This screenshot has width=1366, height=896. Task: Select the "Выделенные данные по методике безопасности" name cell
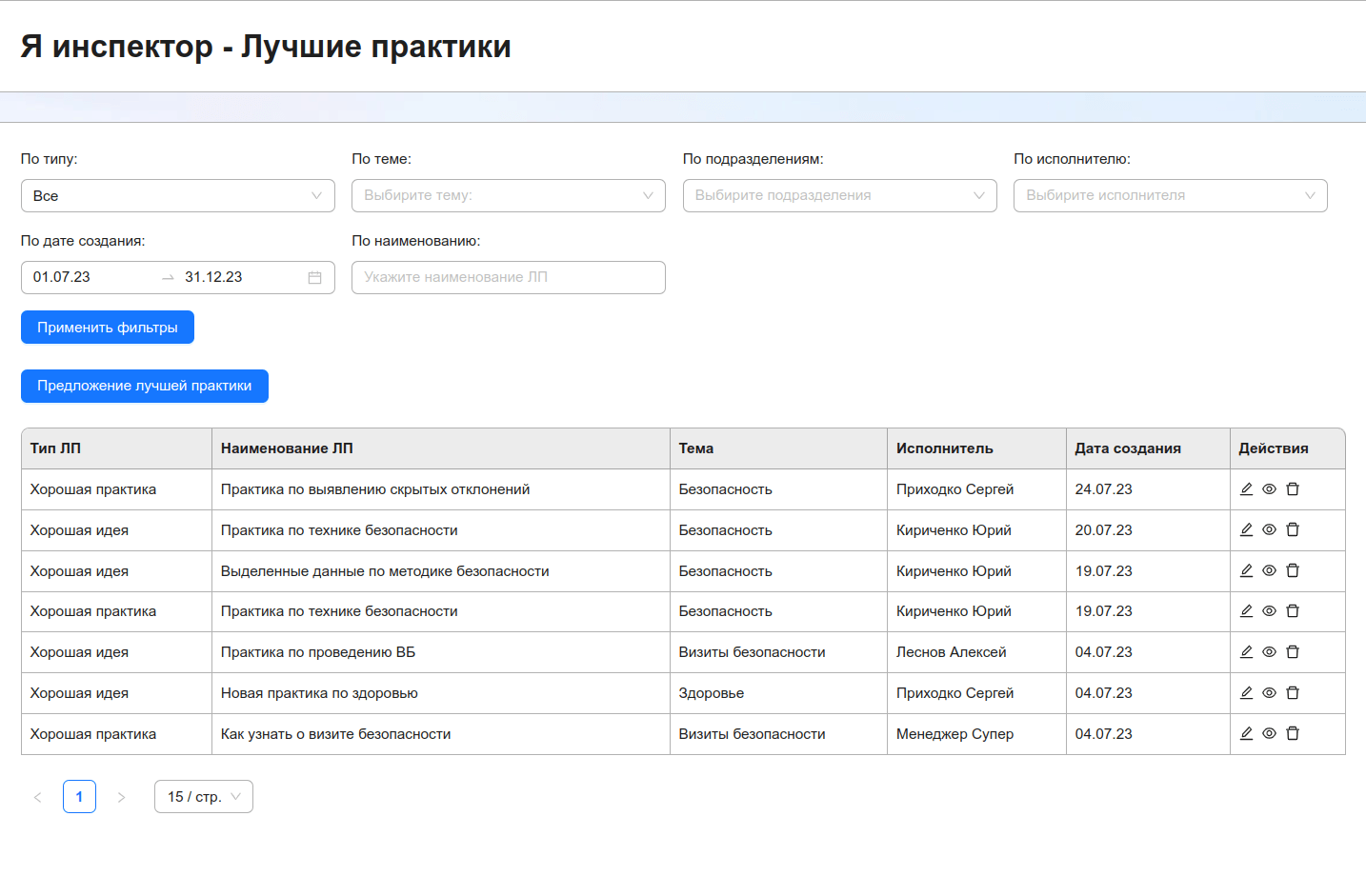click(441, 571)
